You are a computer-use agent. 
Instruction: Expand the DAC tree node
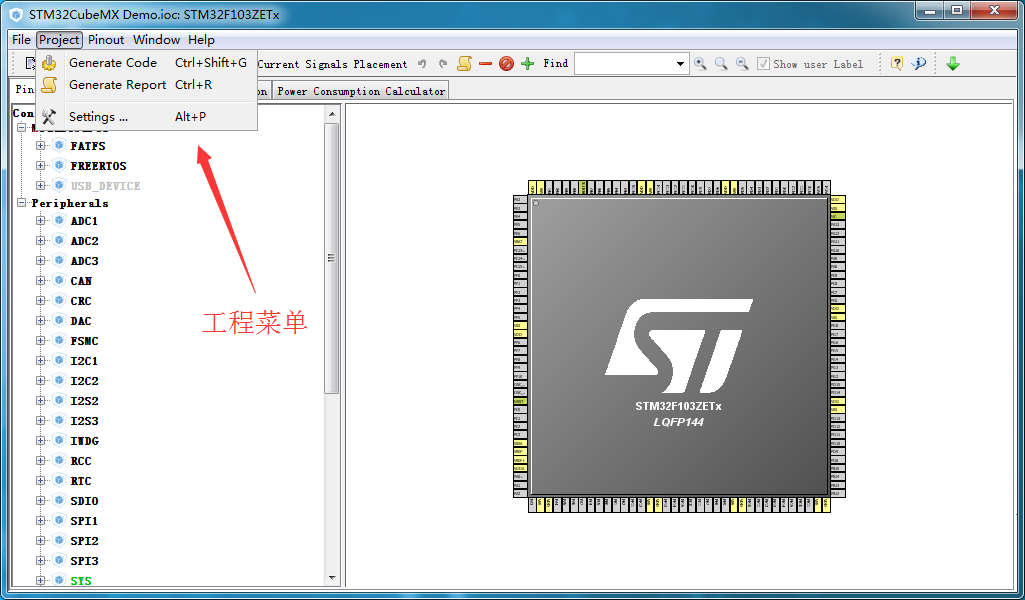coord(41,320)
